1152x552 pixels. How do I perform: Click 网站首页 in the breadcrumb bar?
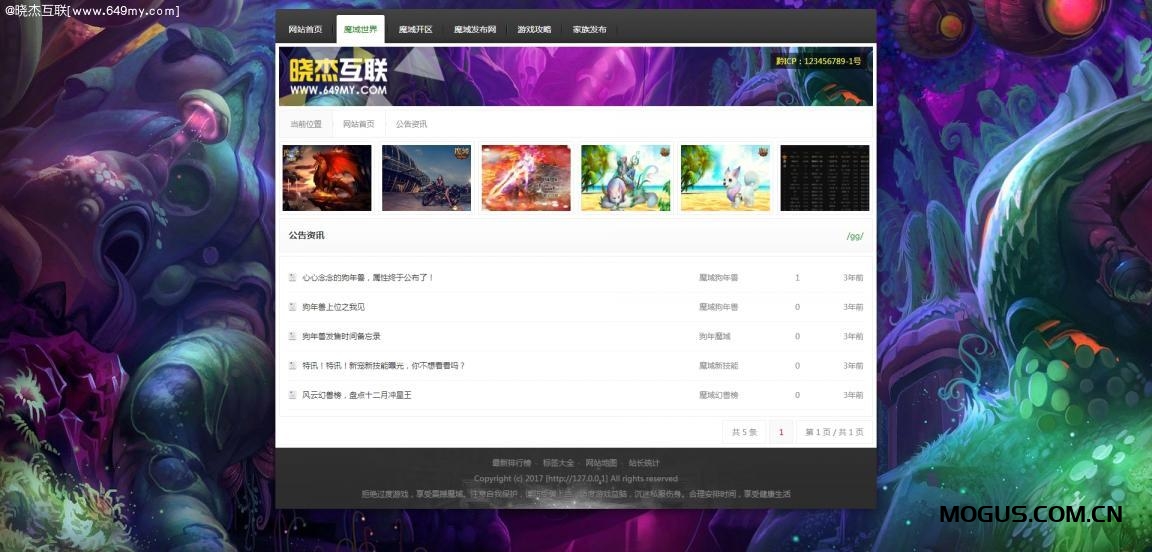[x=358, y=124]
